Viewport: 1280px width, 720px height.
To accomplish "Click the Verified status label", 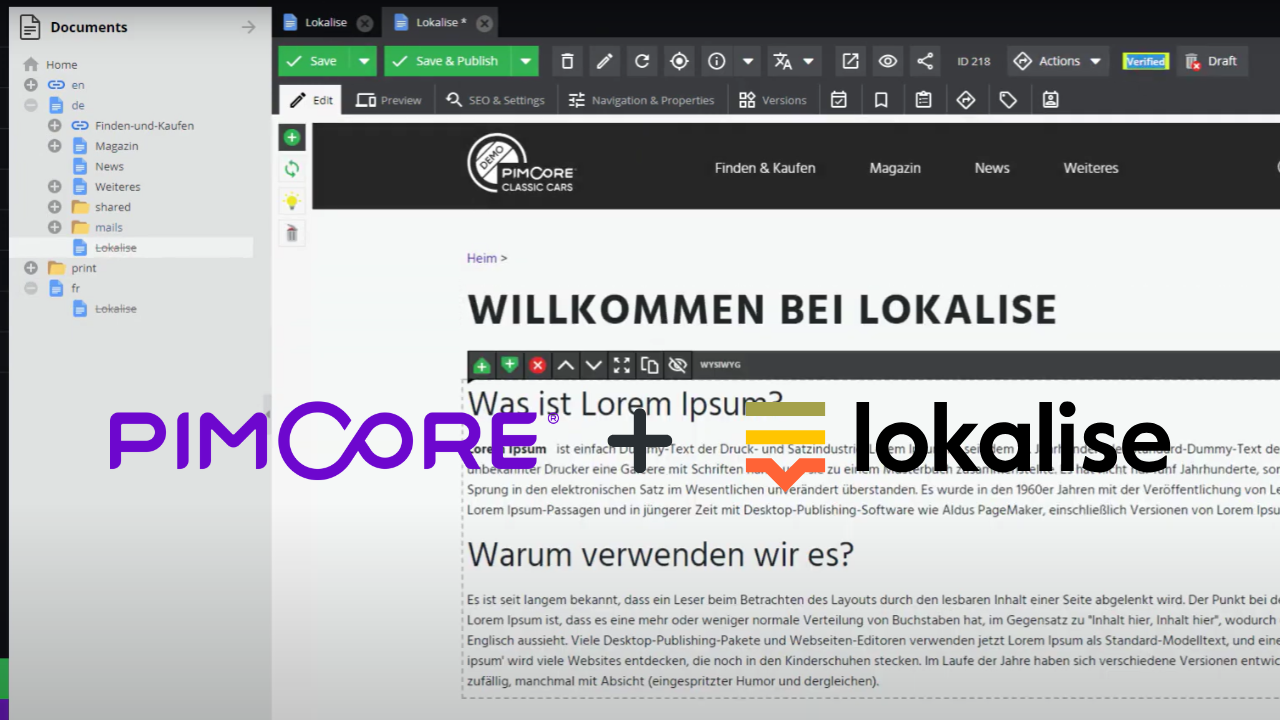I will 1145,61.
